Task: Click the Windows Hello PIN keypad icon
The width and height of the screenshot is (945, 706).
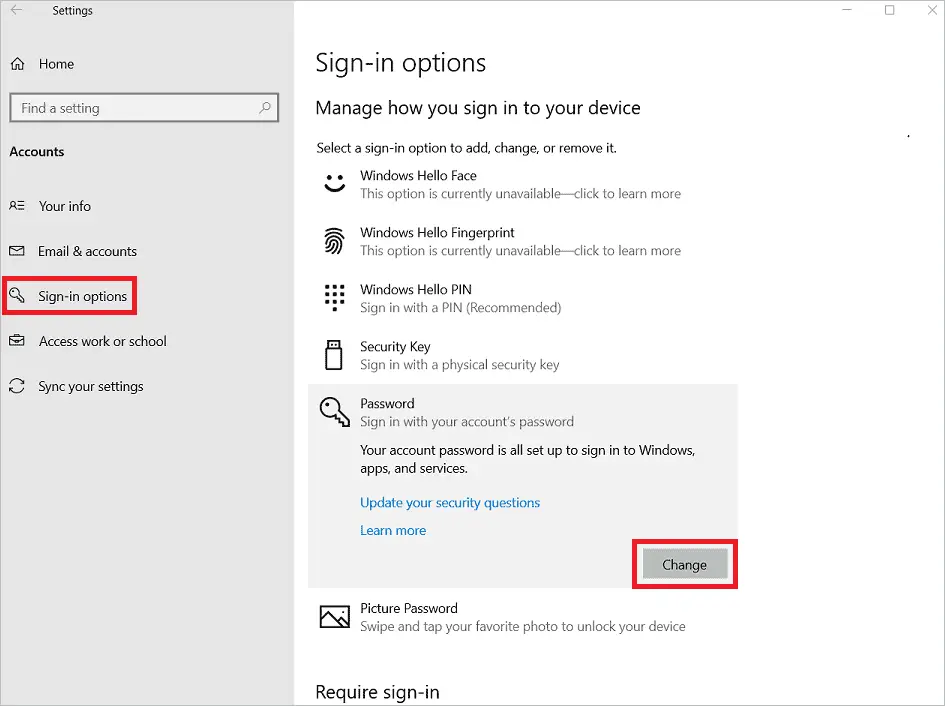Action: click(x=334, y=298)
